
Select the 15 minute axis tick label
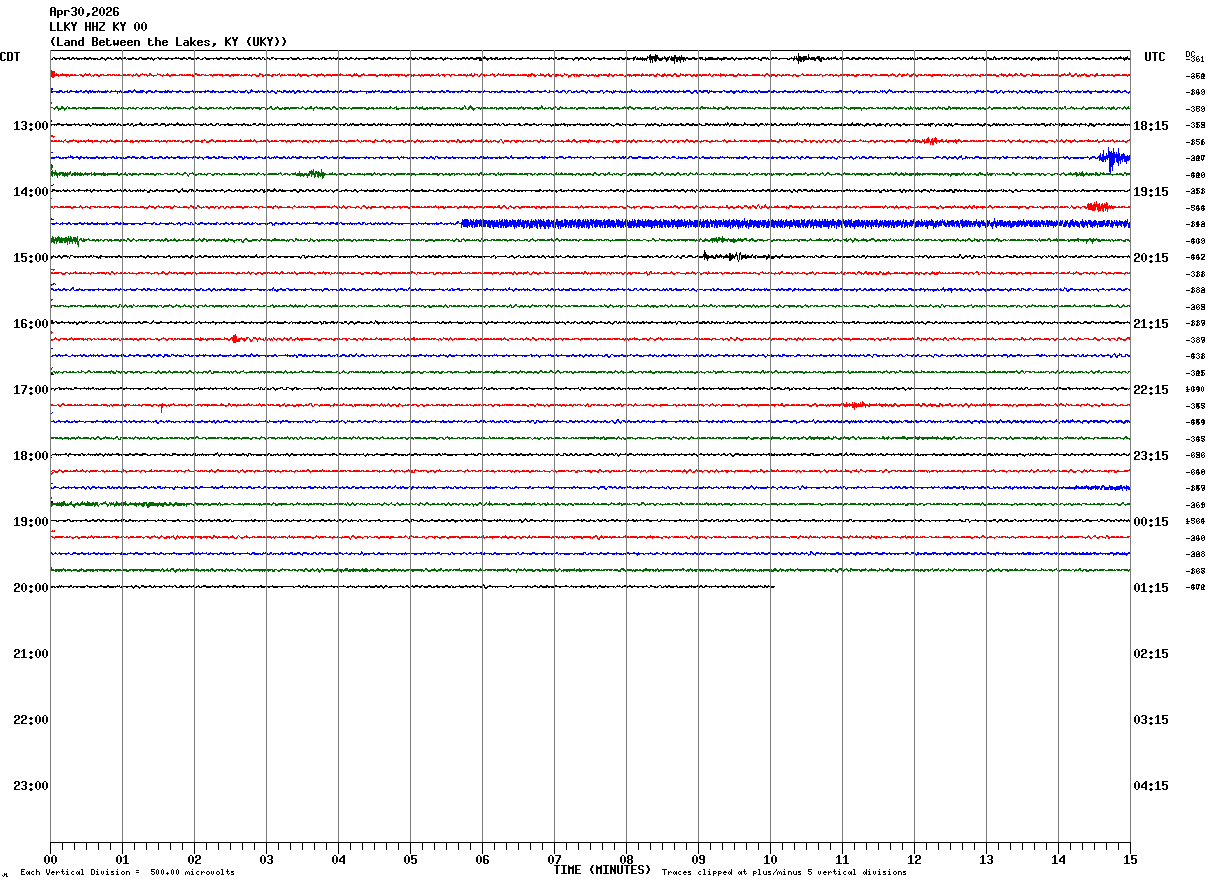coord(1130,860)
